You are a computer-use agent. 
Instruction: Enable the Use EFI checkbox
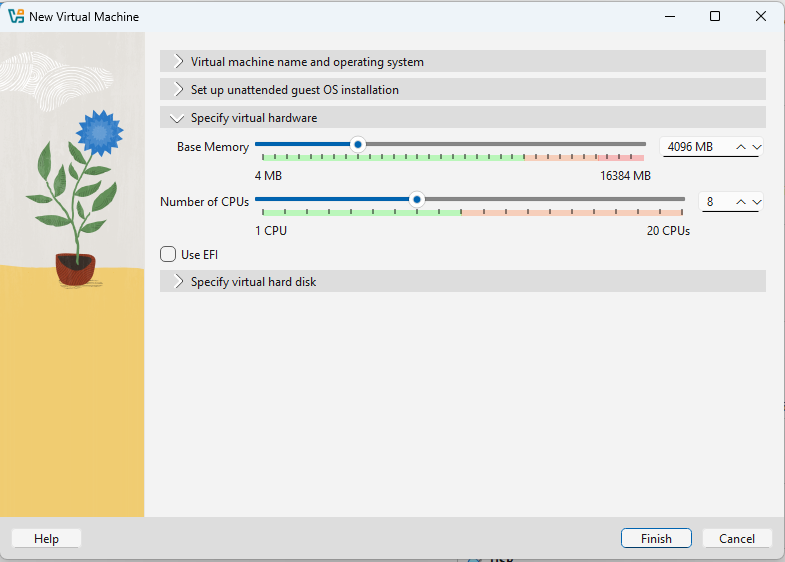169,254
